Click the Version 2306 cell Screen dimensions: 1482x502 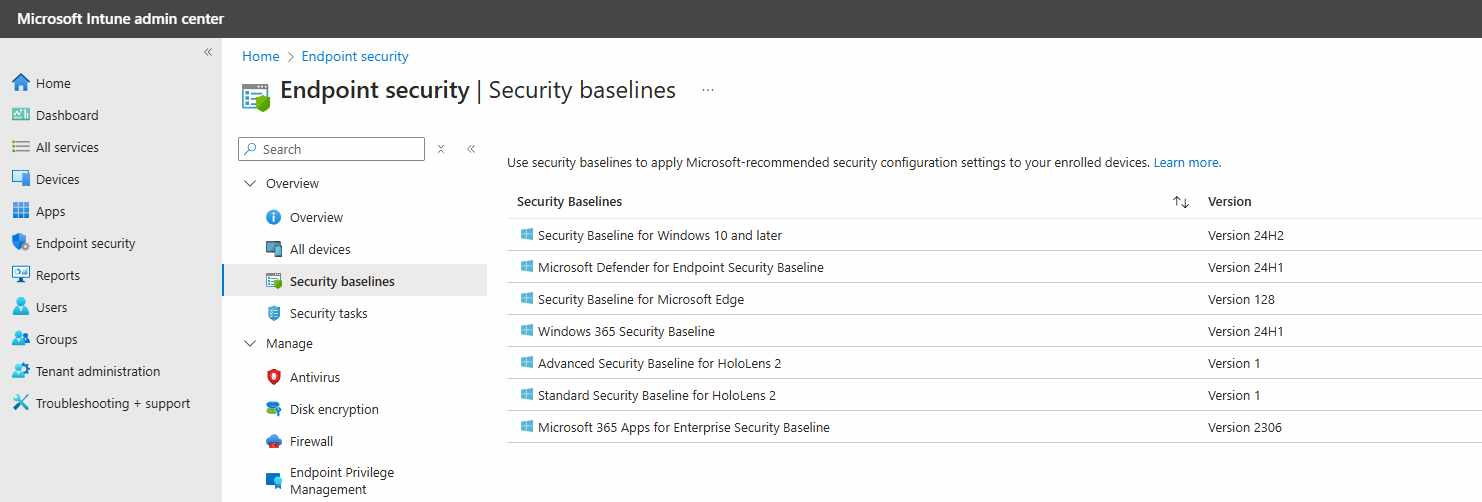[x=1245, y=427]
